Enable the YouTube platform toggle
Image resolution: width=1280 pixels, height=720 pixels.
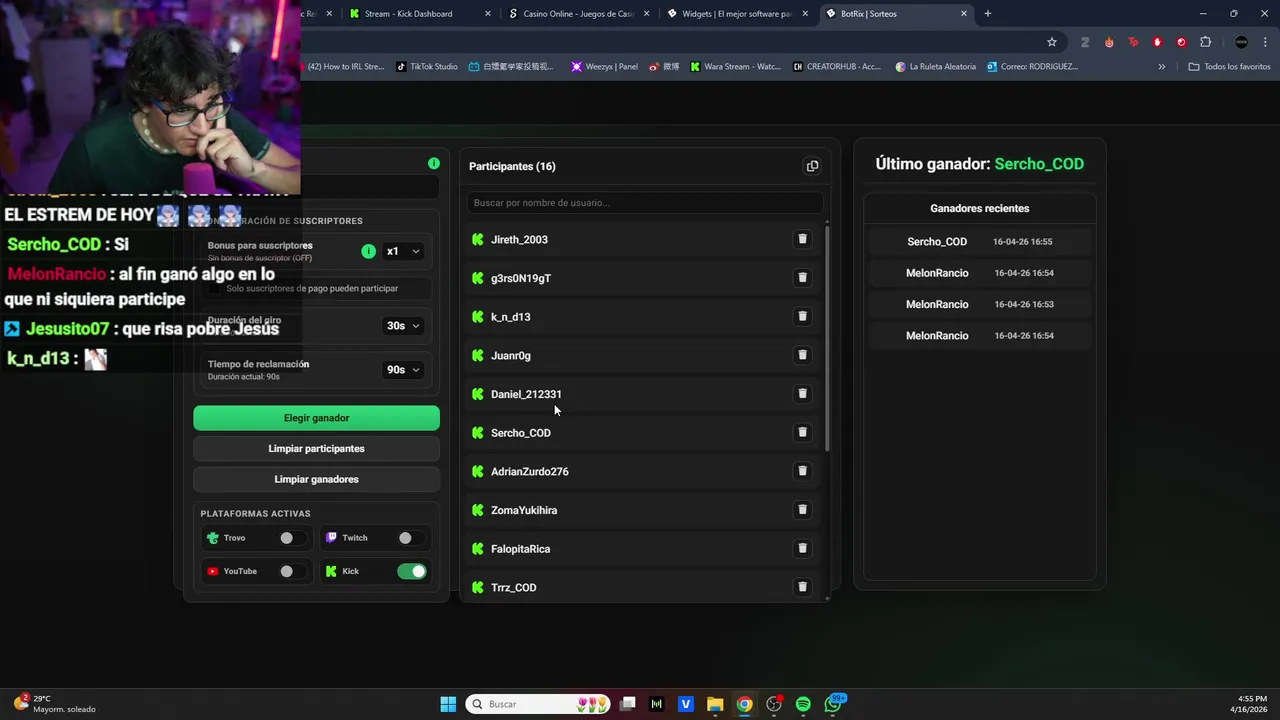pos(292,571)
